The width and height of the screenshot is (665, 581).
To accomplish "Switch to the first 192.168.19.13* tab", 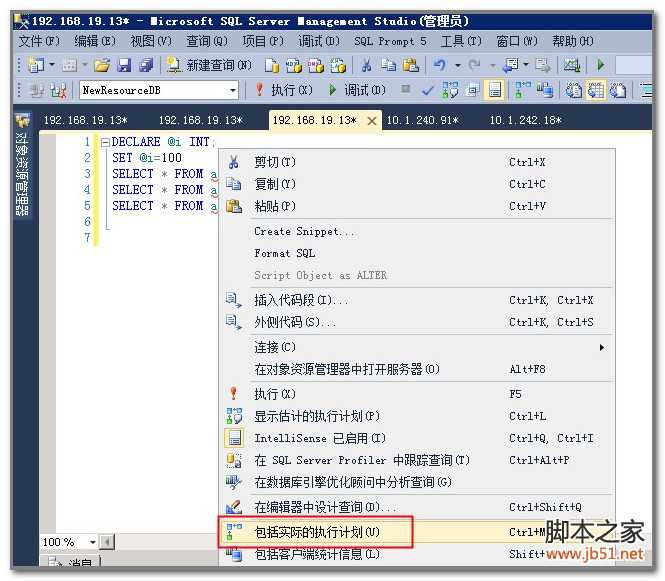I will [x=86, y=120].
